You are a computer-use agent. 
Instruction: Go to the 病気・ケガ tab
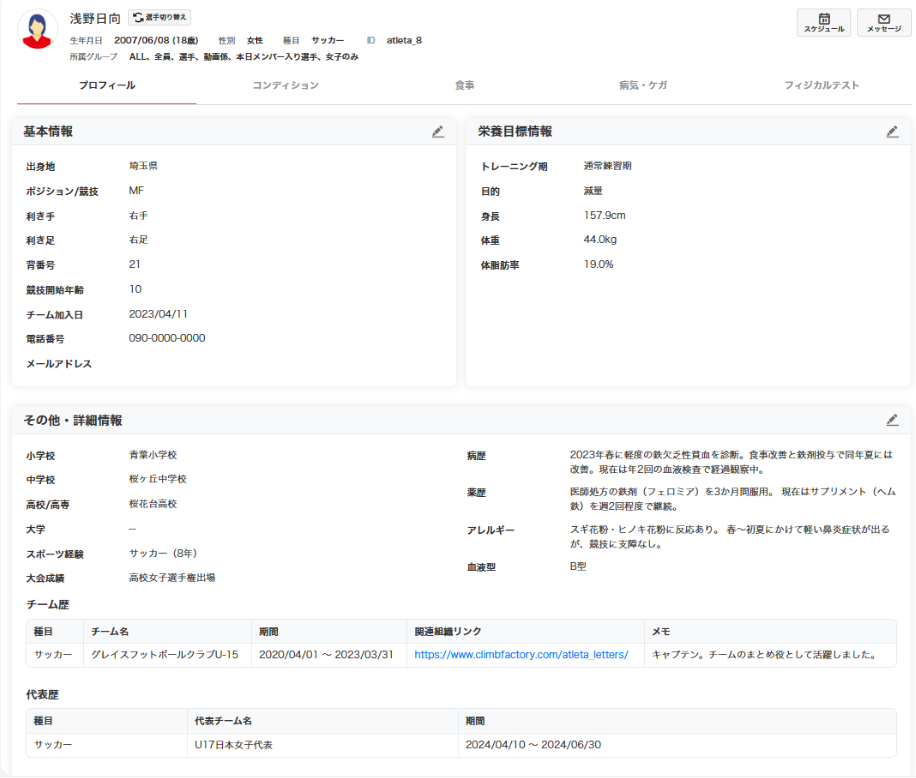point(643,86)
